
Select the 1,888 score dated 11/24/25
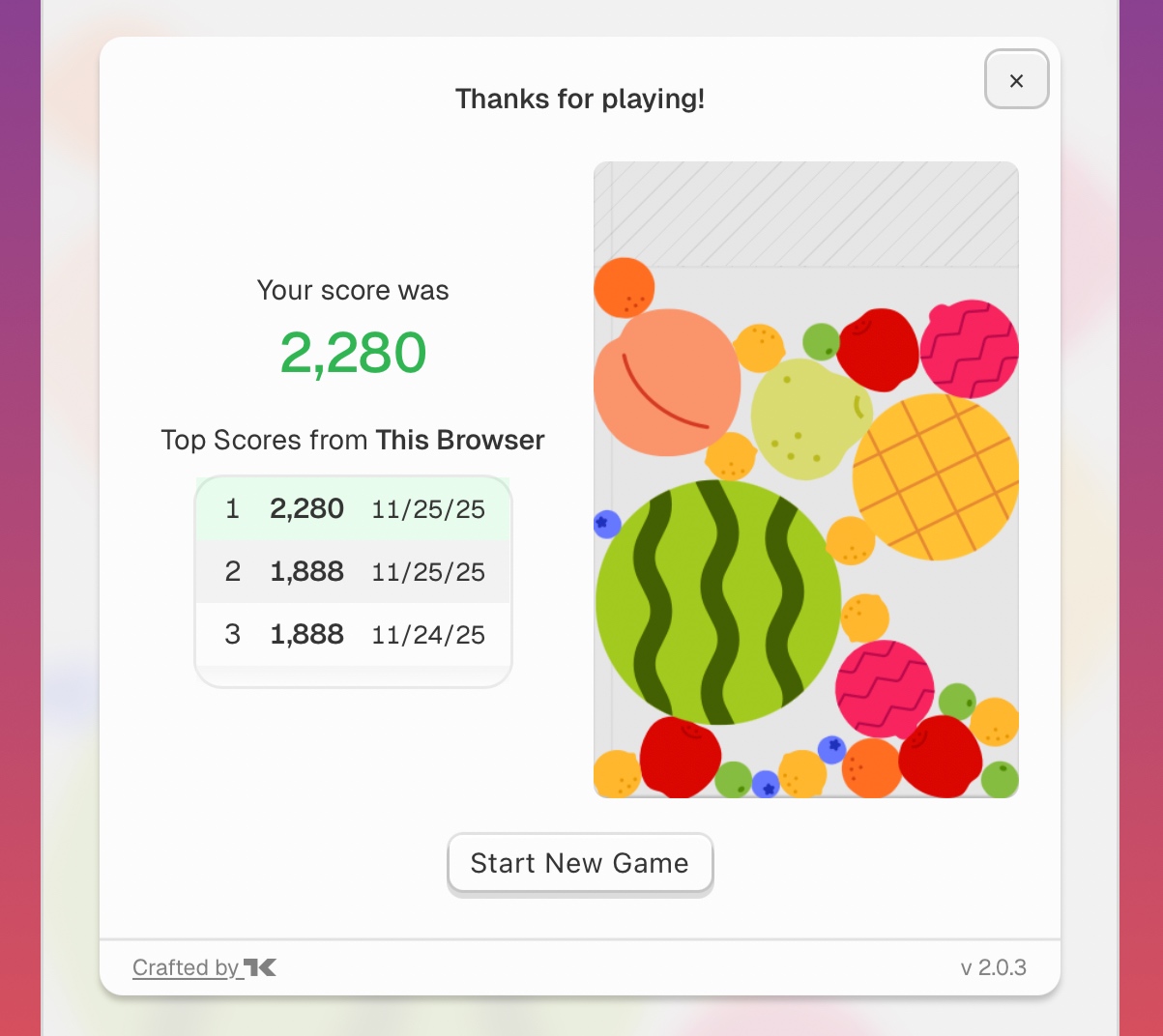(x=353, y=635)
